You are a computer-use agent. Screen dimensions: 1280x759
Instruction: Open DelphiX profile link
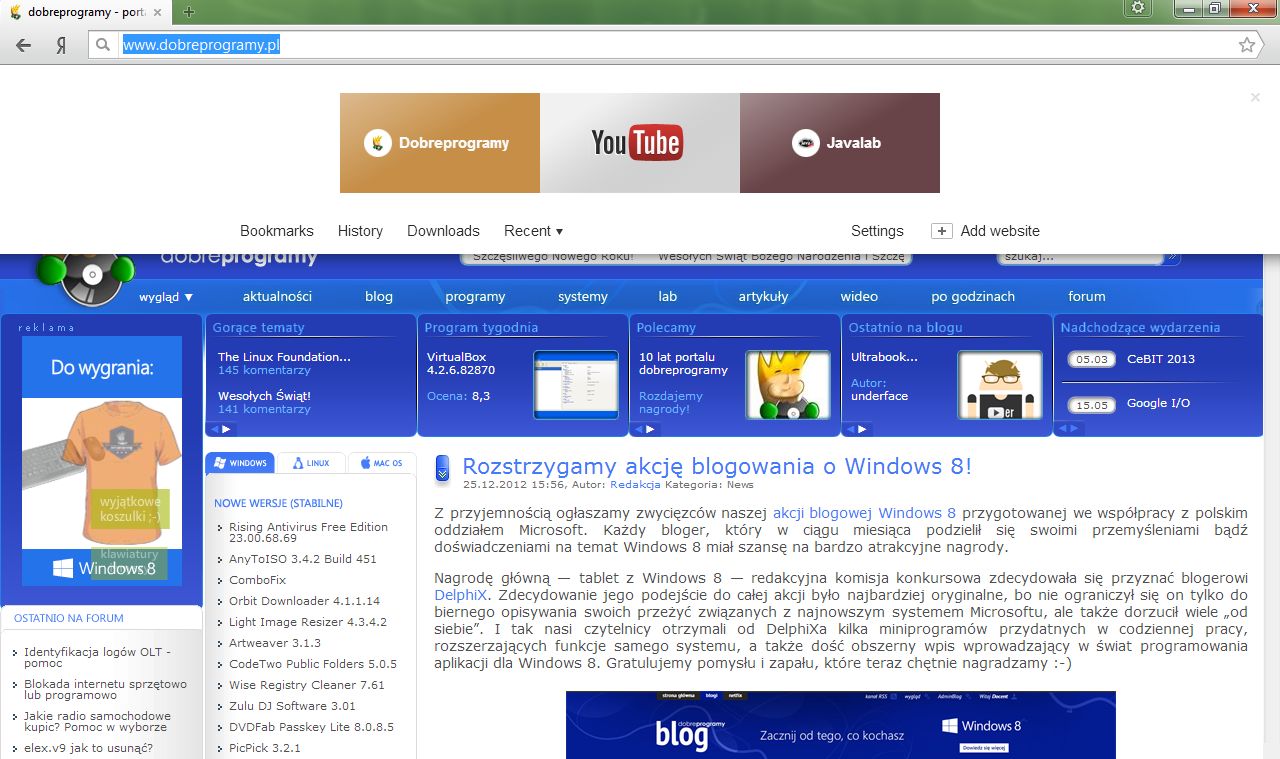click(x=460, y=594)
